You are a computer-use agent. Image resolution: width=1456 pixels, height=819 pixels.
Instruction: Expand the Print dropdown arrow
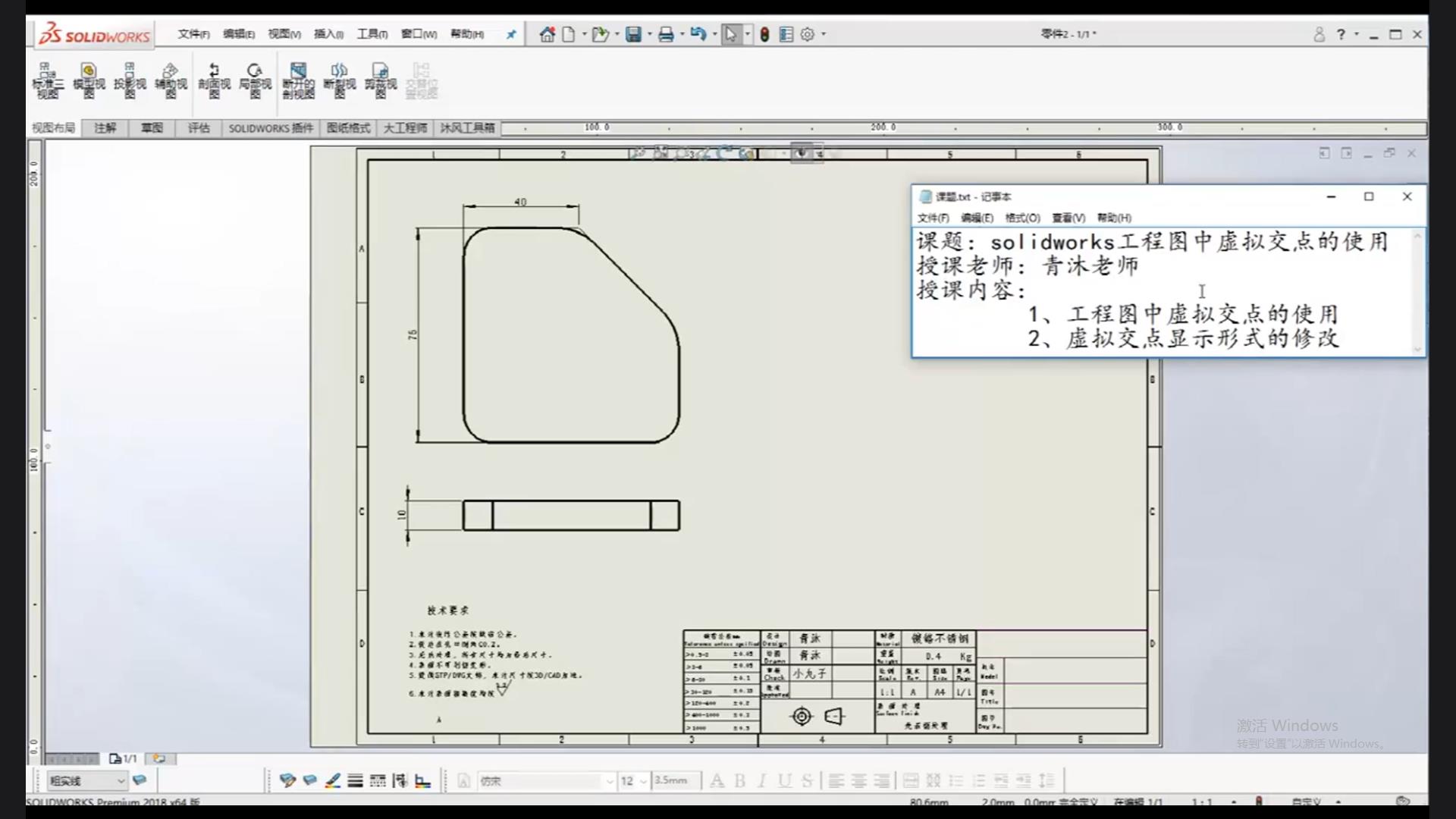tap(682, 34)
